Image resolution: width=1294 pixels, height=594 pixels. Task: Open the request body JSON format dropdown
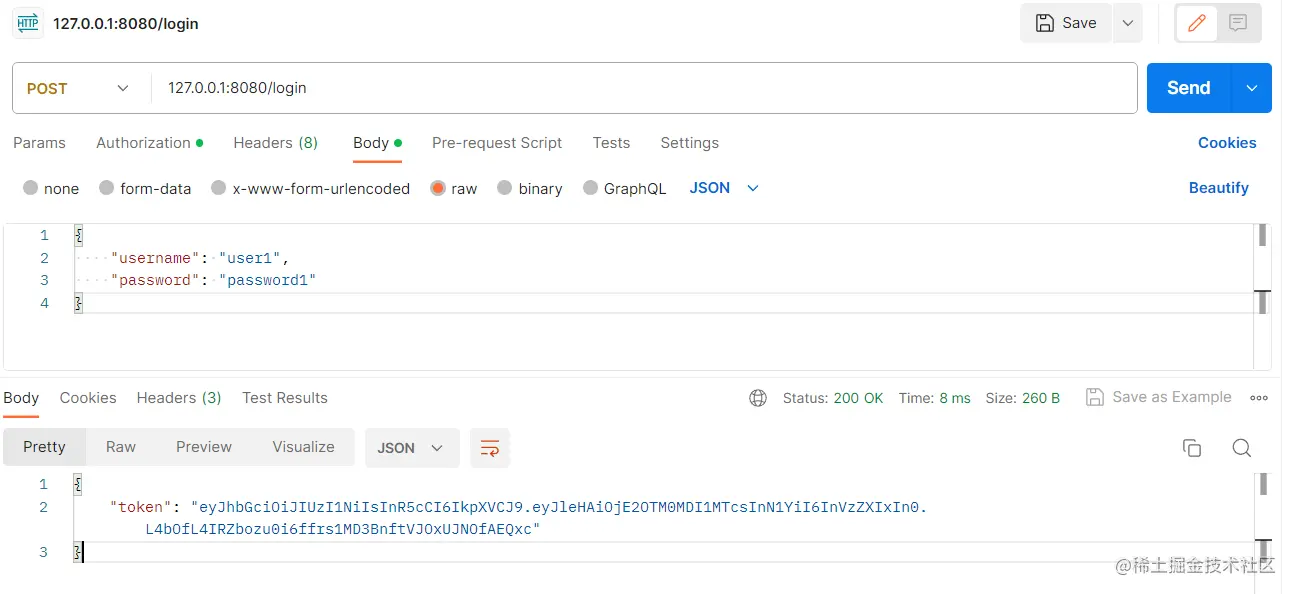point(724,188)
